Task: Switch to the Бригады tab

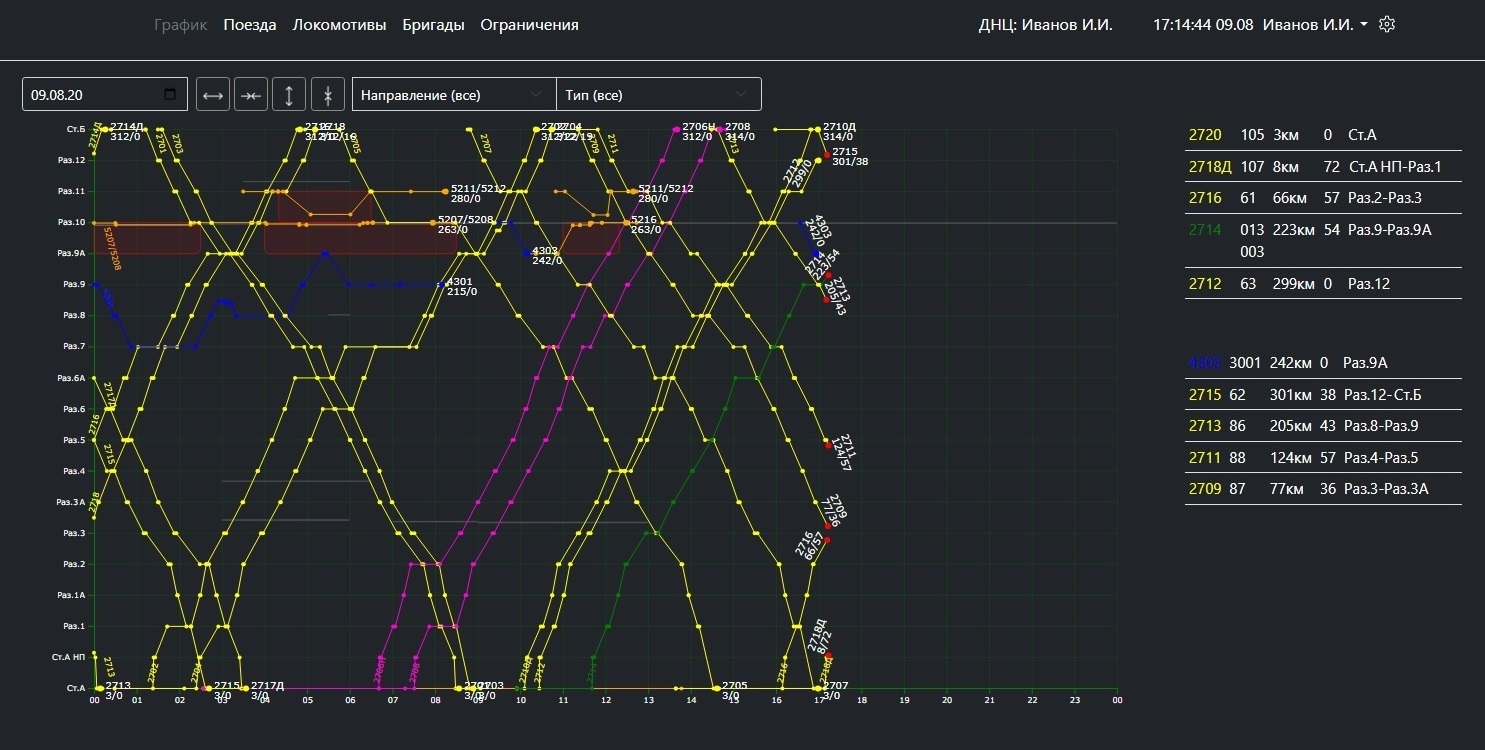Action: tap(433, 24)
